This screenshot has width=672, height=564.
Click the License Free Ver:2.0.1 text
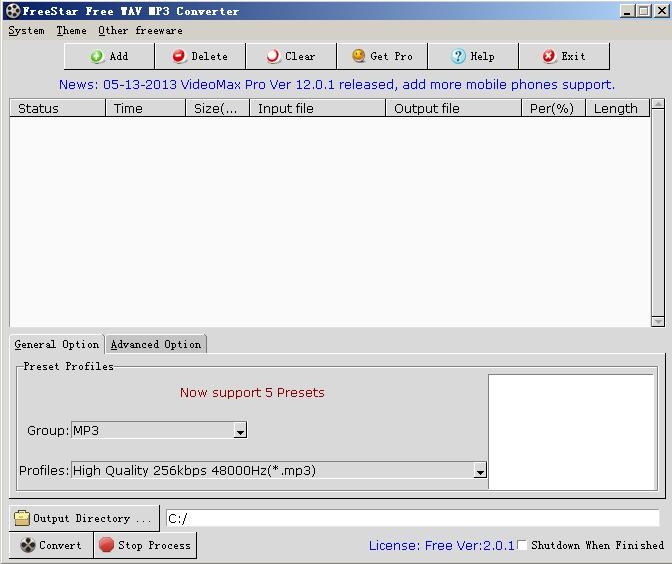click(441, 545)
